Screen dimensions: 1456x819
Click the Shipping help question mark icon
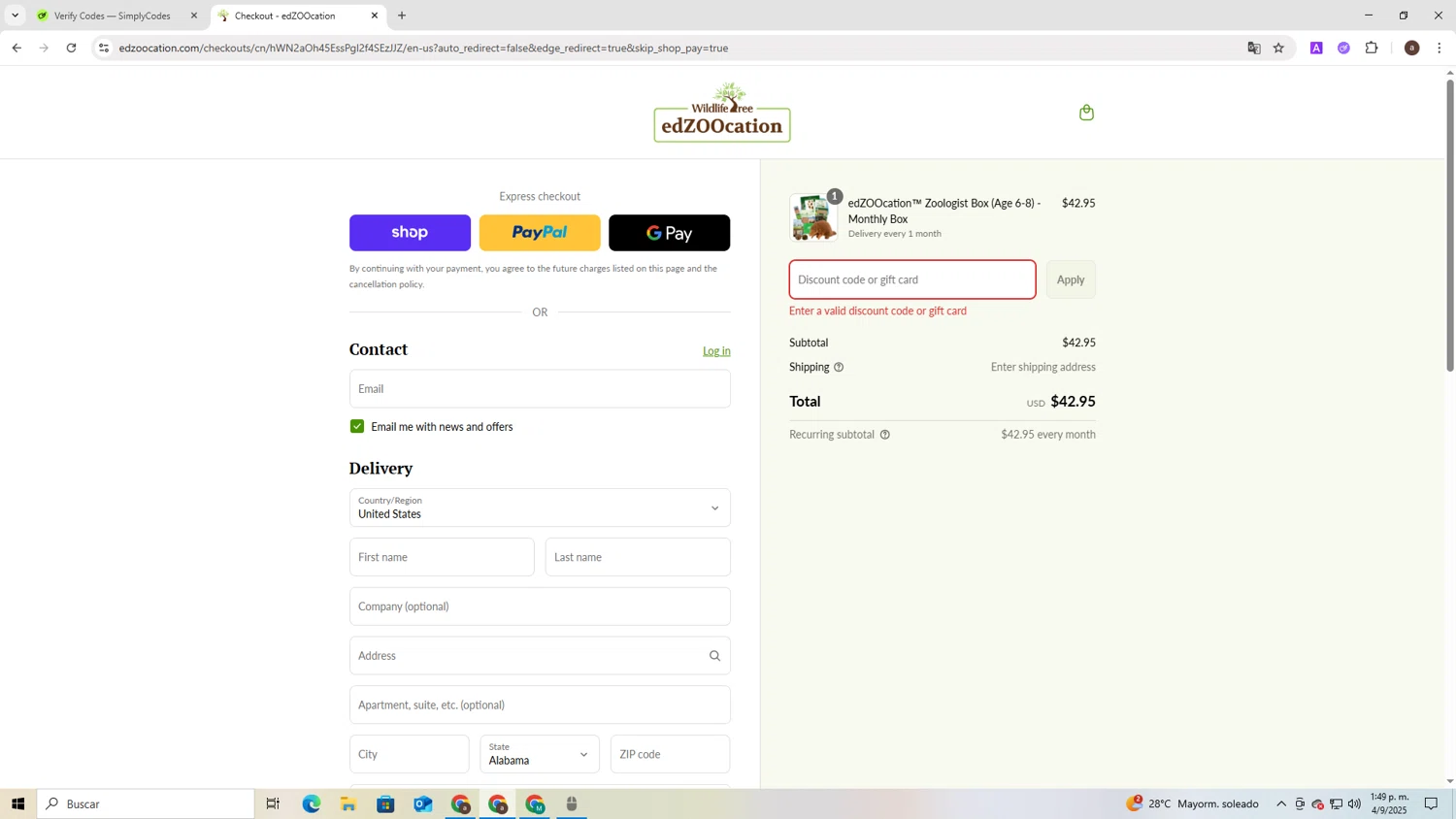[x=839, y=367]
